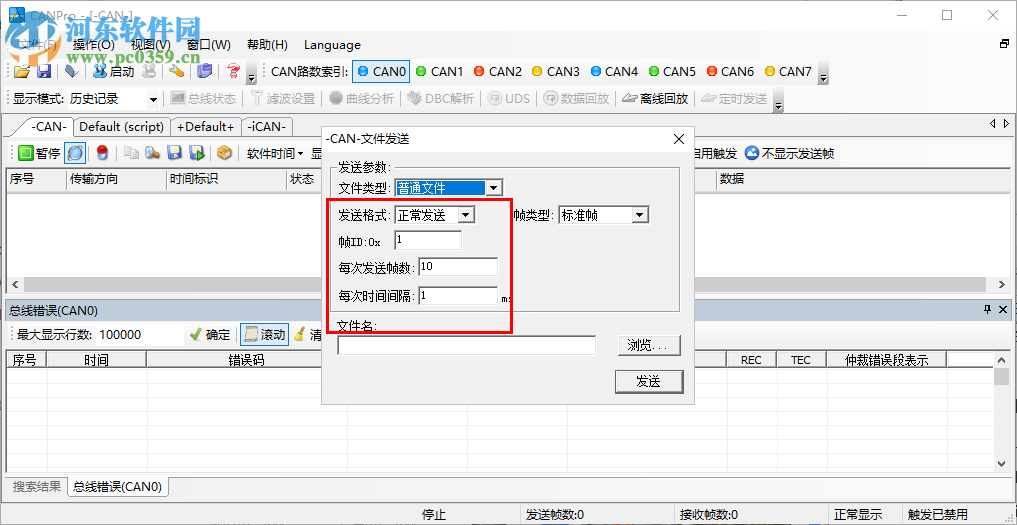Open 离线回放 offline replay

655,99
